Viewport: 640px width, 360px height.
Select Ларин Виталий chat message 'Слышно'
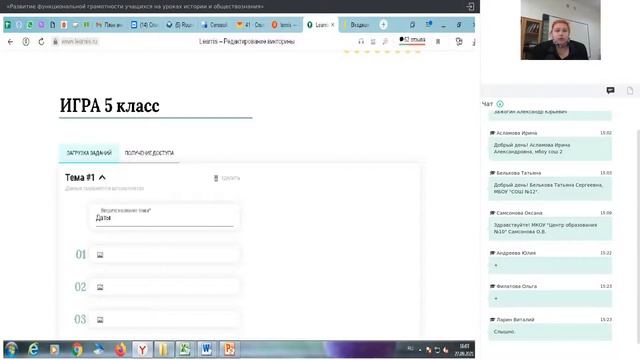click(x=550, y=332)
